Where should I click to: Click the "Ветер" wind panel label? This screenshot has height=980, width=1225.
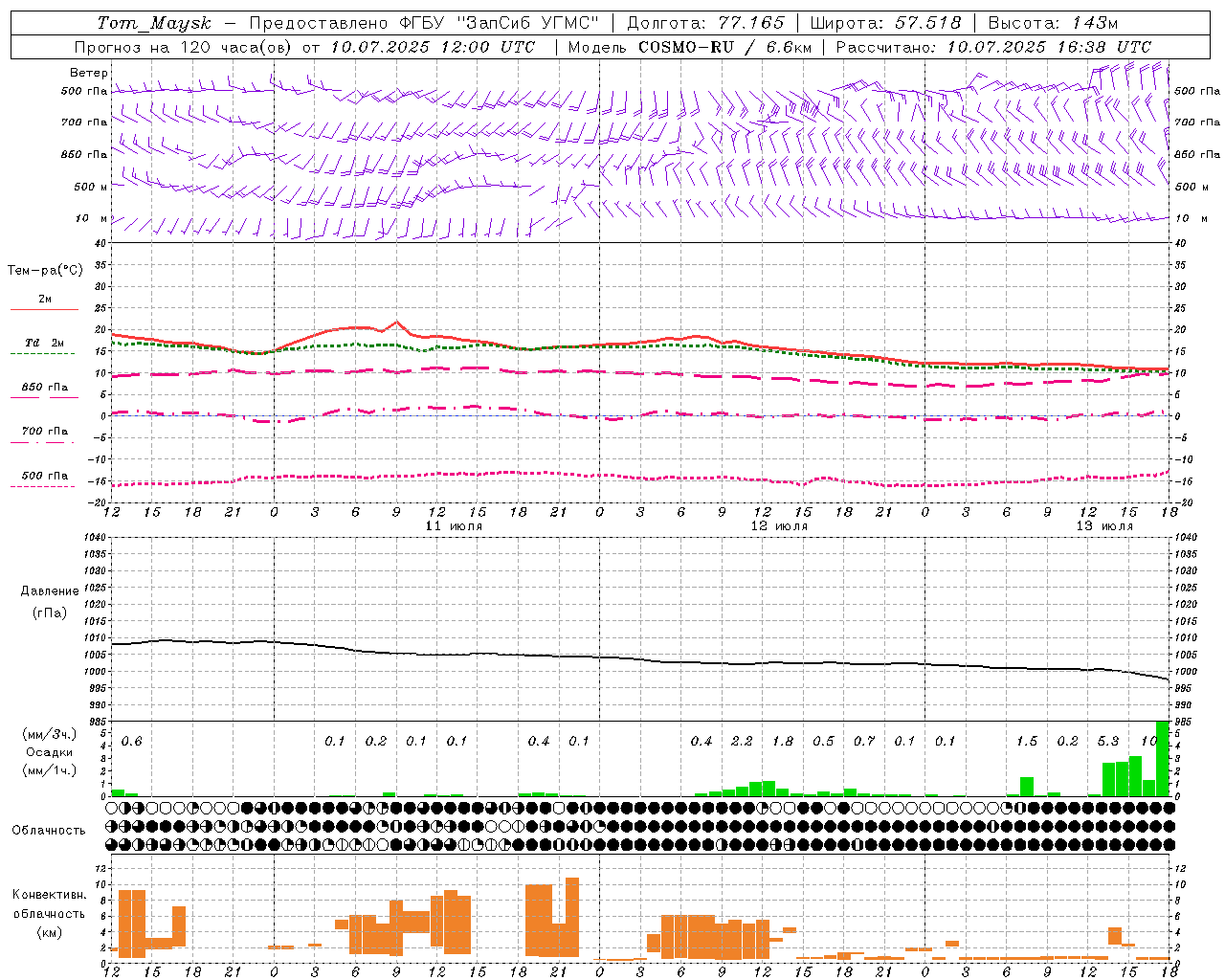(x=89, y=73)
